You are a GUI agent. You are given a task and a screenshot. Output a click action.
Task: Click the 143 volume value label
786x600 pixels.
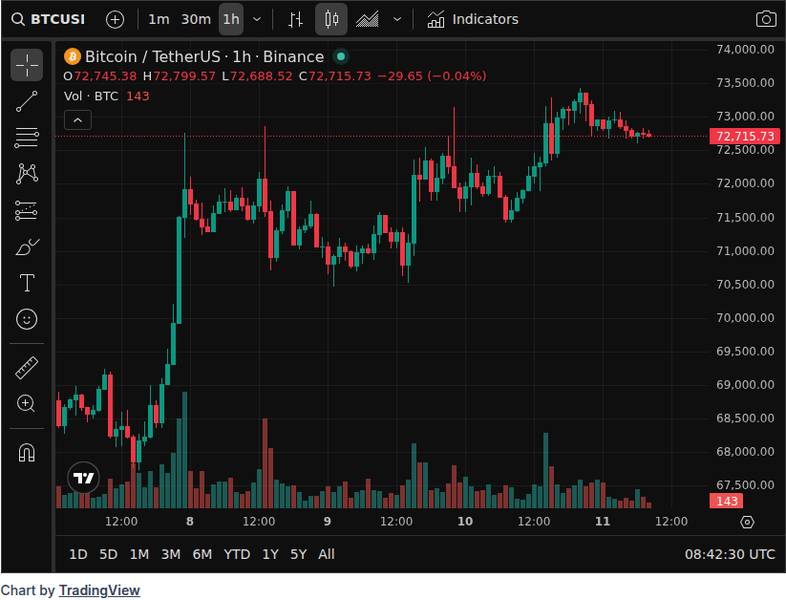[x=726, y=501]
